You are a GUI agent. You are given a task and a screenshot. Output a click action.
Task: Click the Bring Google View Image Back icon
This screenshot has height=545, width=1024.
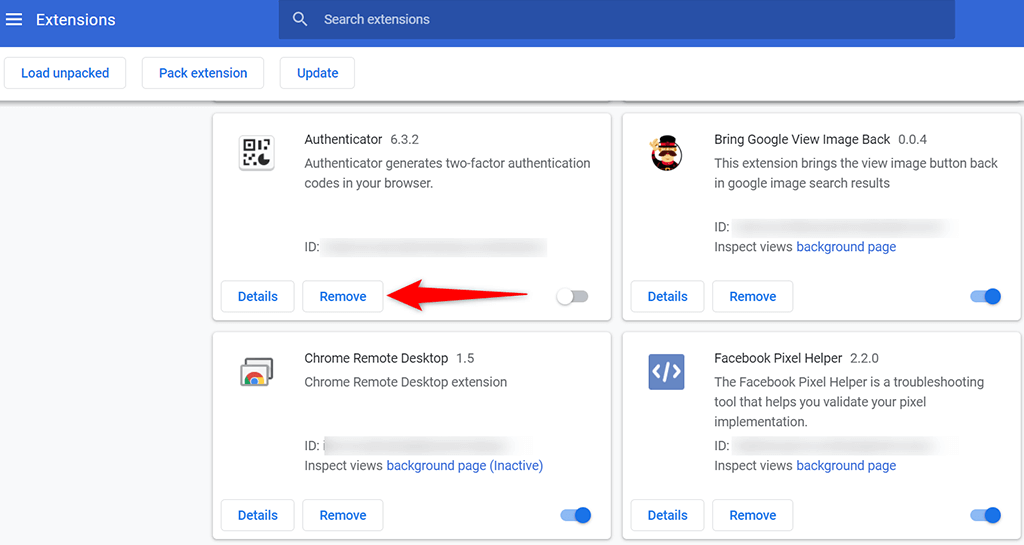pos(666,153)
